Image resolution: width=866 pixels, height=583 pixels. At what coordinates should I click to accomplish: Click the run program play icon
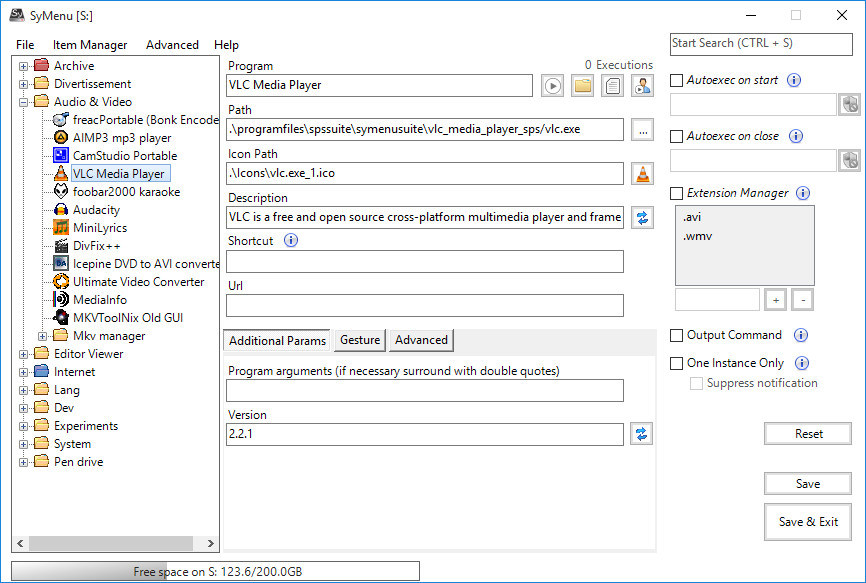click(x=552, y=86)
